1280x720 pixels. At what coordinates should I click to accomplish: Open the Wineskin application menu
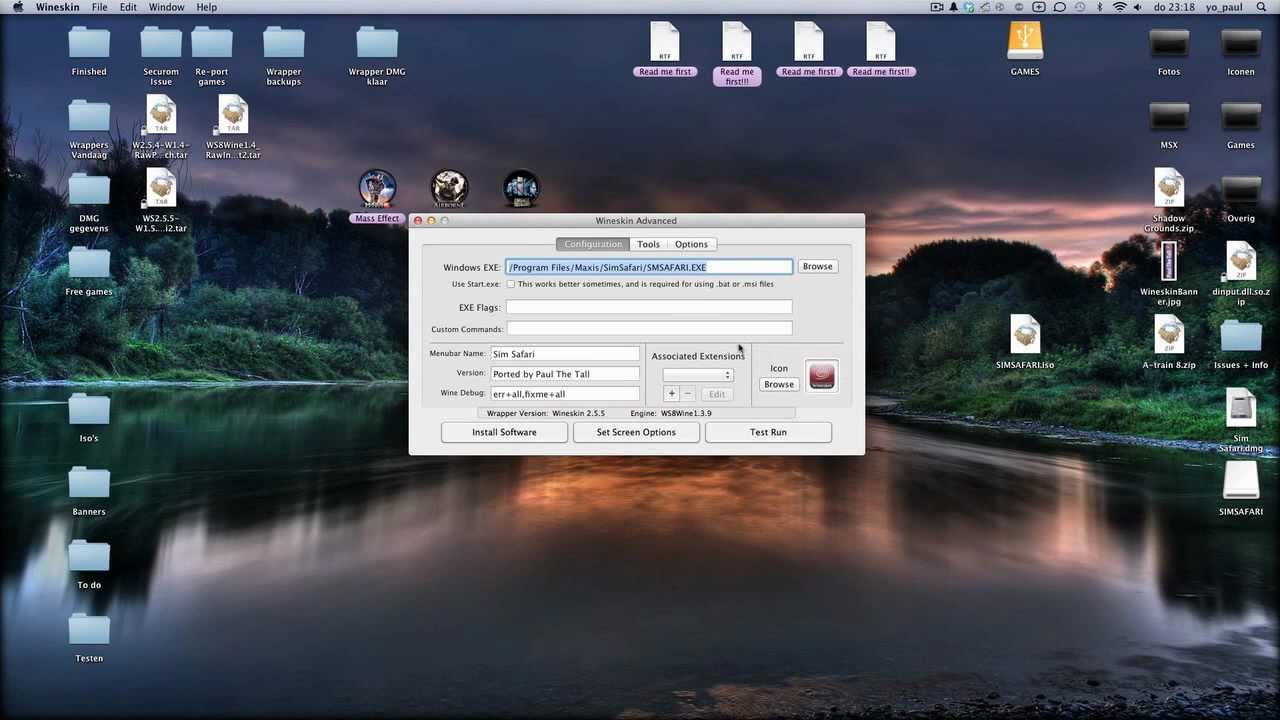pyautogui.click(x=57, y=7)
